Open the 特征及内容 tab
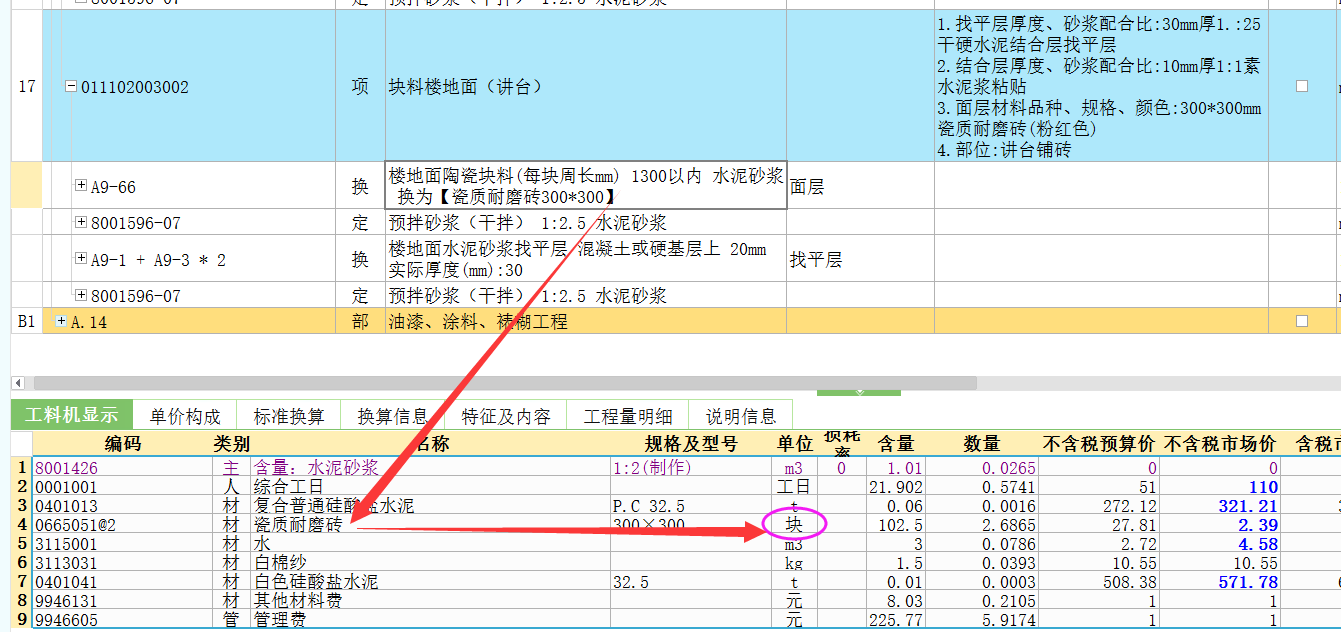This screenshot has height=632, width=1341. (506, 416)
